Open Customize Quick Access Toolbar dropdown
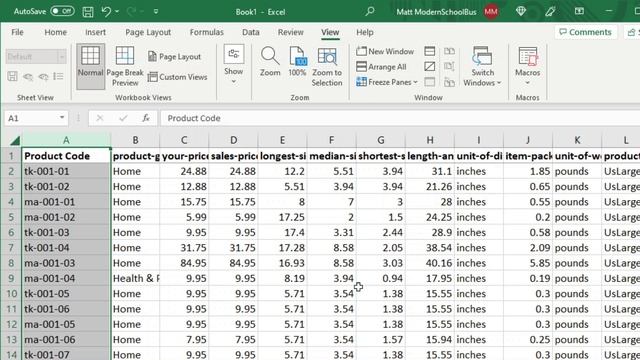 point(156,12)
